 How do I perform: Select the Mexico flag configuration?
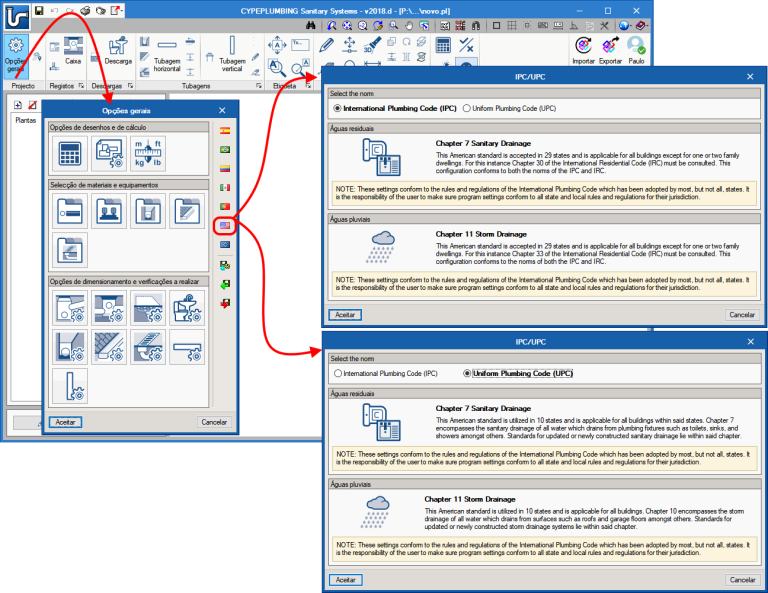tap(225, 188)
